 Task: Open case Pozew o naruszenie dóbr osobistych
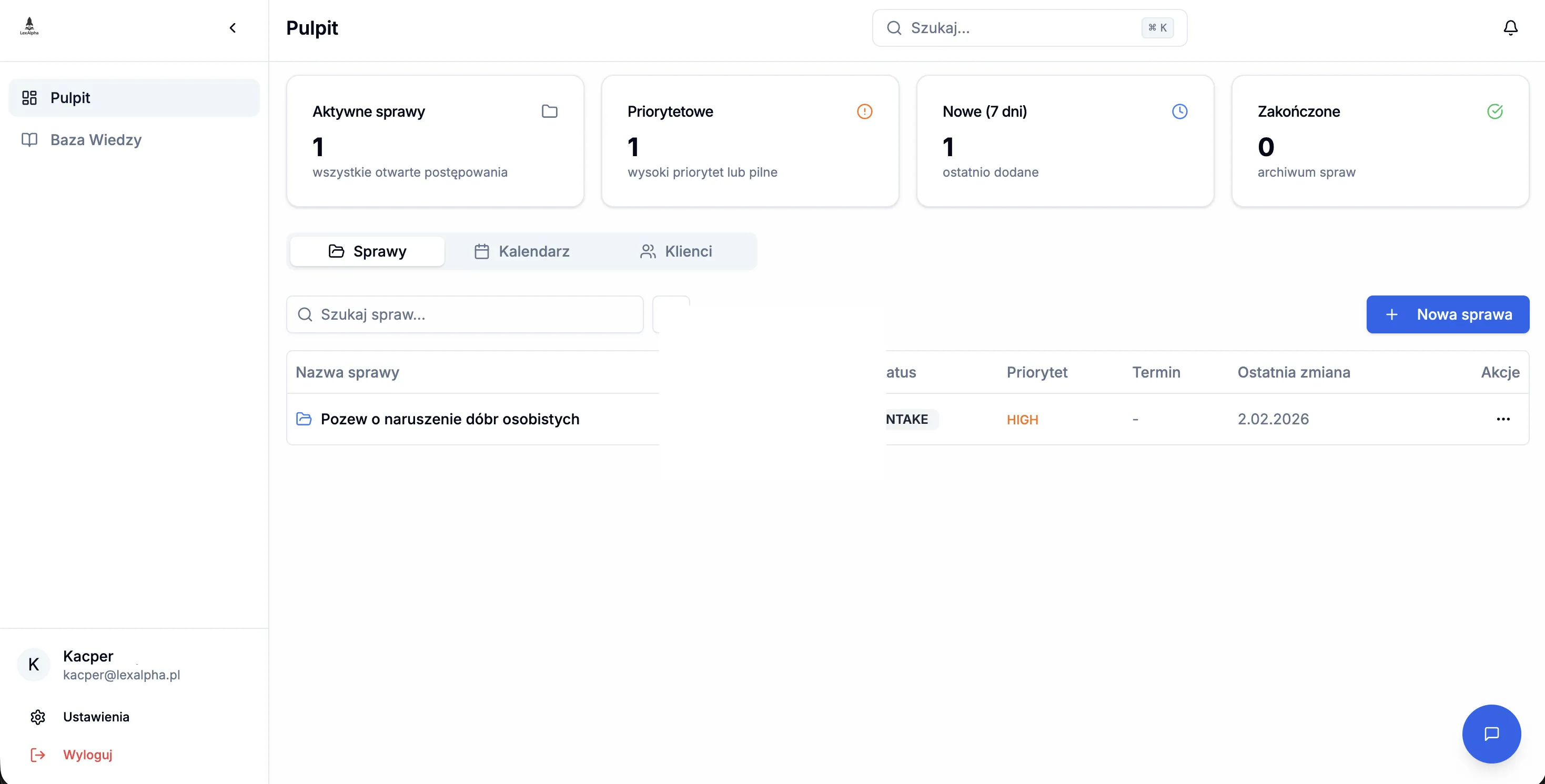[x=450, y=419]
